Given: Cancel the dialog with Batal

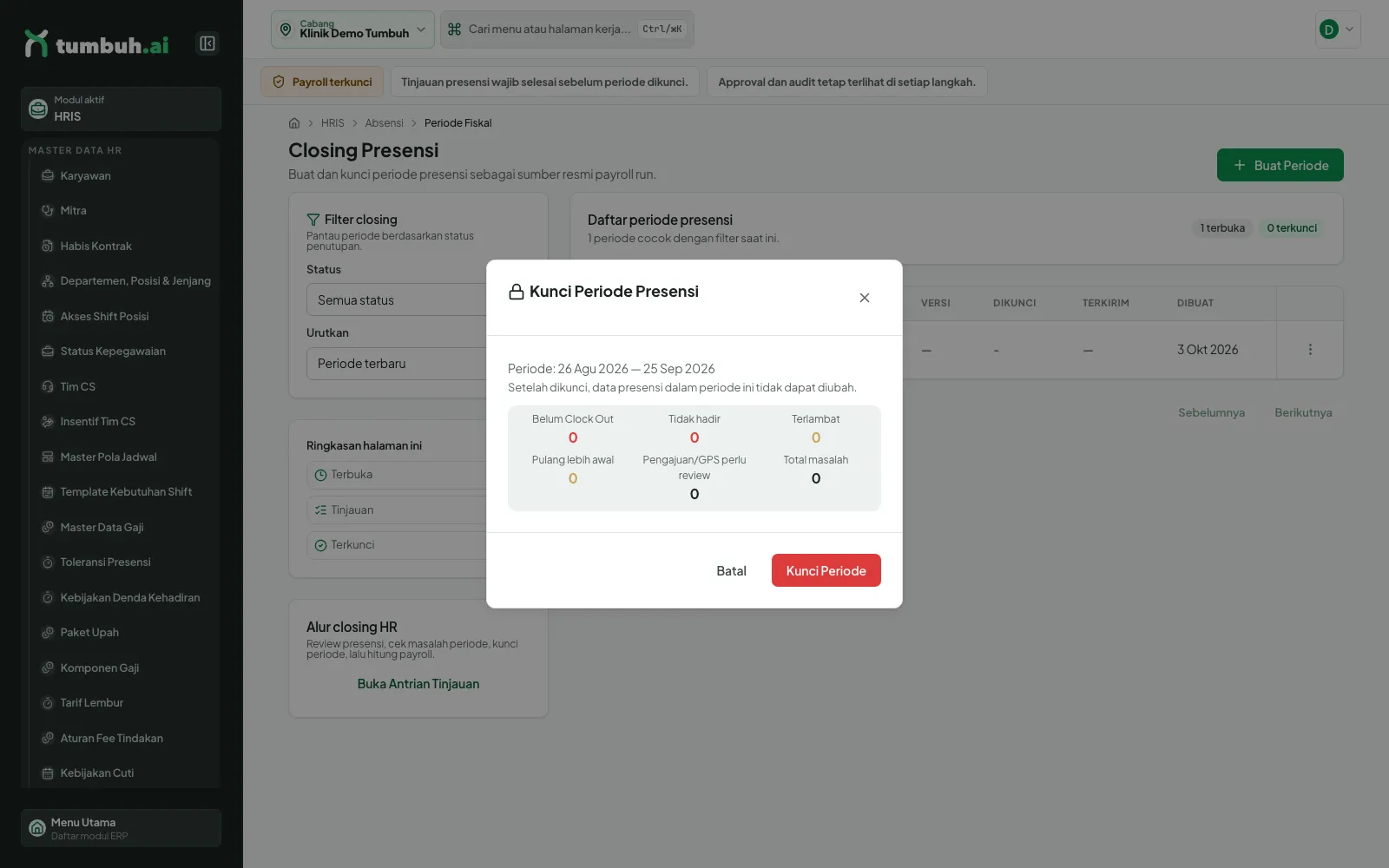Looking at the screenshot, I should [731, 570].
